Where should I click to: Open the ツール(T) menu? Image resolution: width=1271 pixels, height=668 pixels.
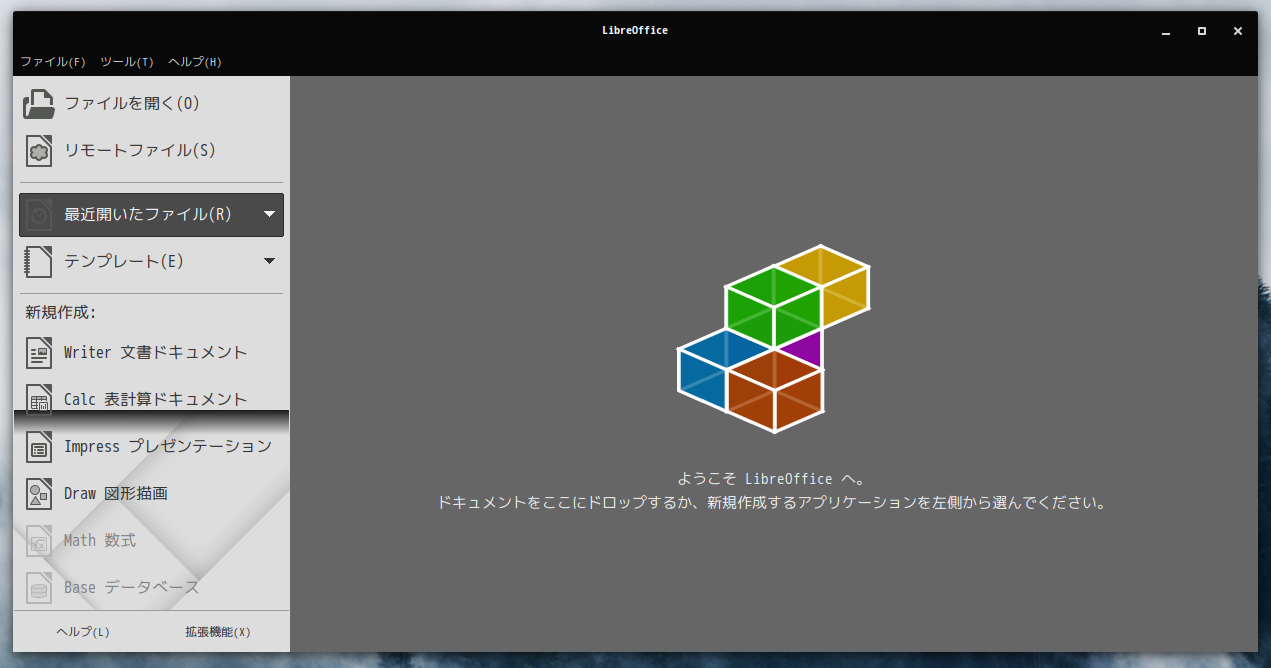click(127, 62)
